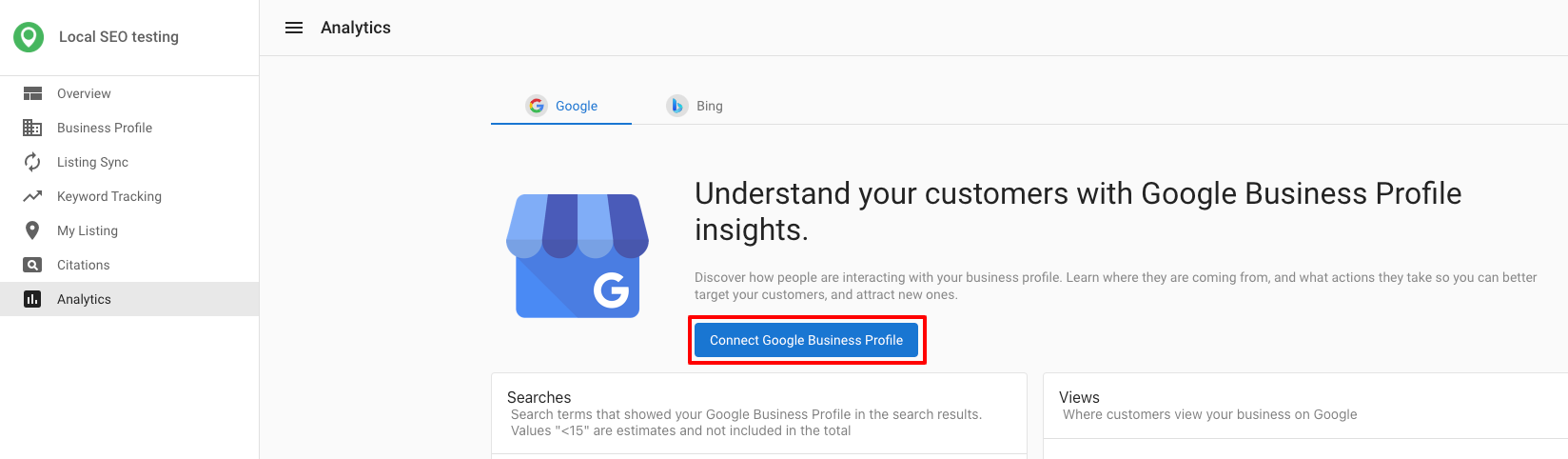The width and height of the screenshot is (1568, 459).
Task: Open the hamburger menu icon
Action: coord(294,28)
